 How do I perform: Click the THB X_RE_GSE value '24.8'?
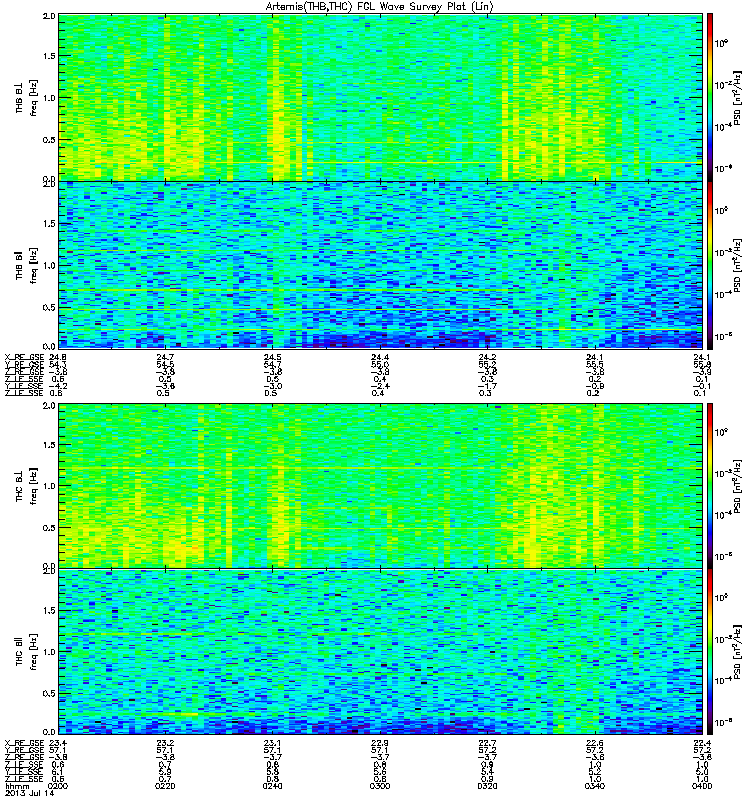(x=58, y=357)
